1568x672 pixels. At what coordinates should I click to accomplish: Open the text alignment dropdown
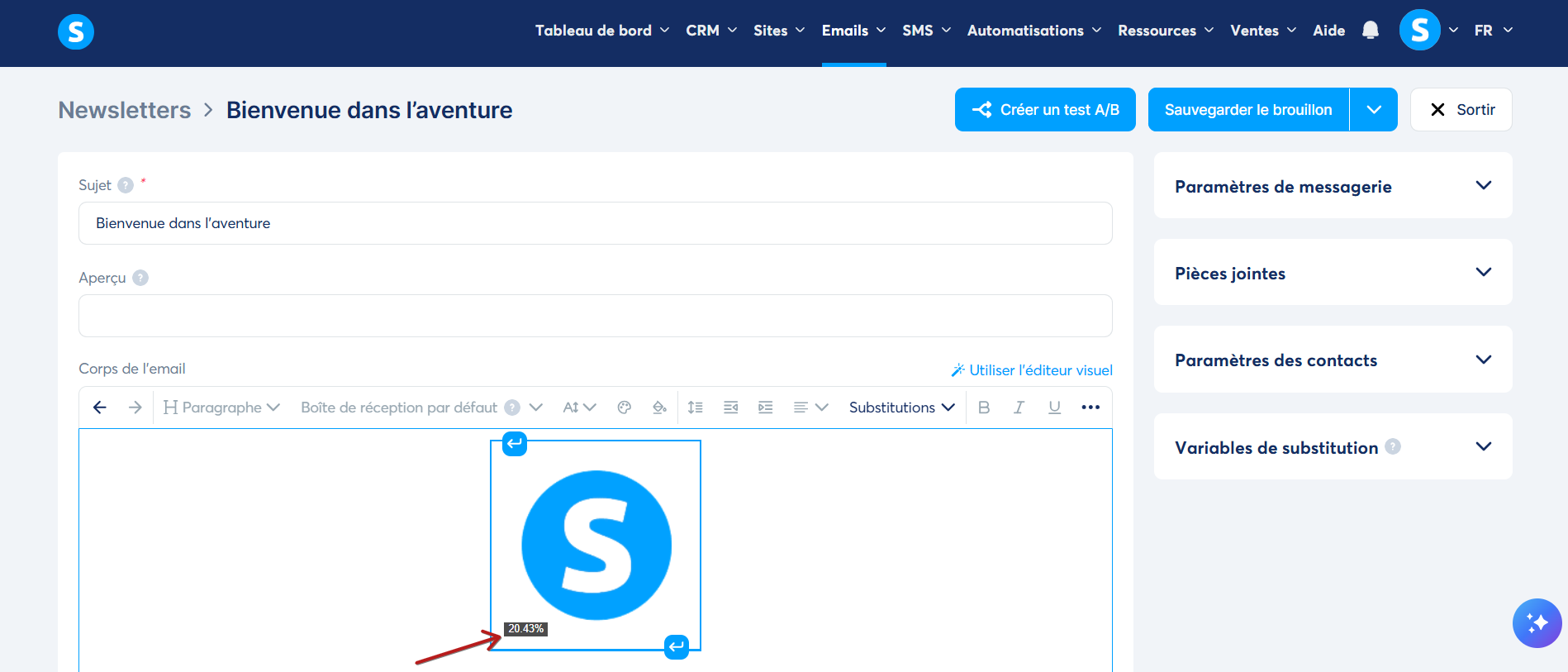point(810,407)
